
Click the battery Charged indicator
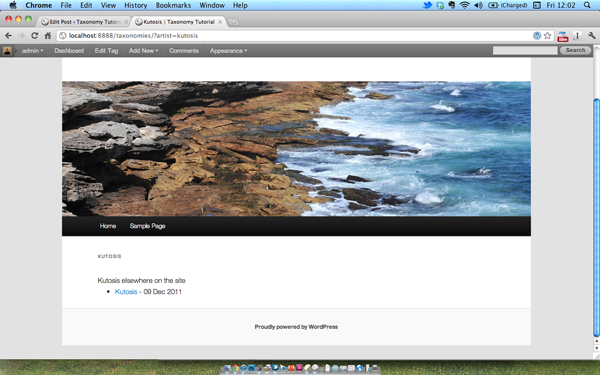(x=508, y=5)
